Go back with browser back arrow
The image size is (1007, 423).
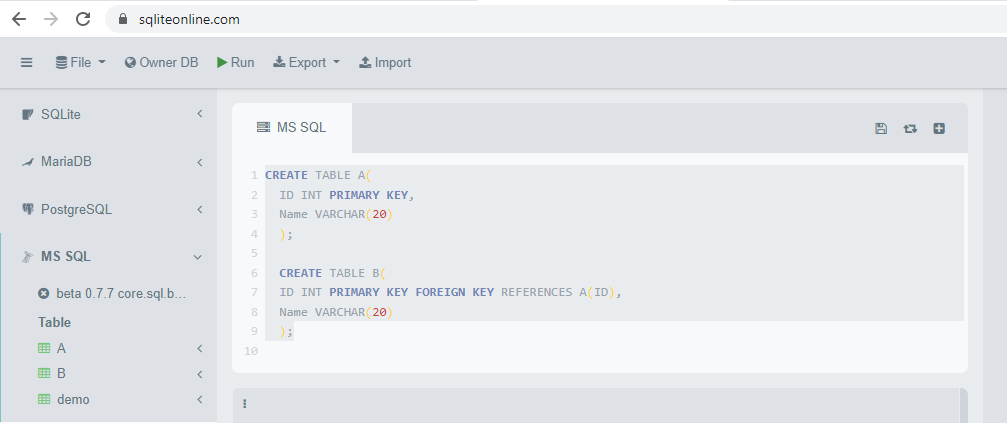click(x=19, y=19)
